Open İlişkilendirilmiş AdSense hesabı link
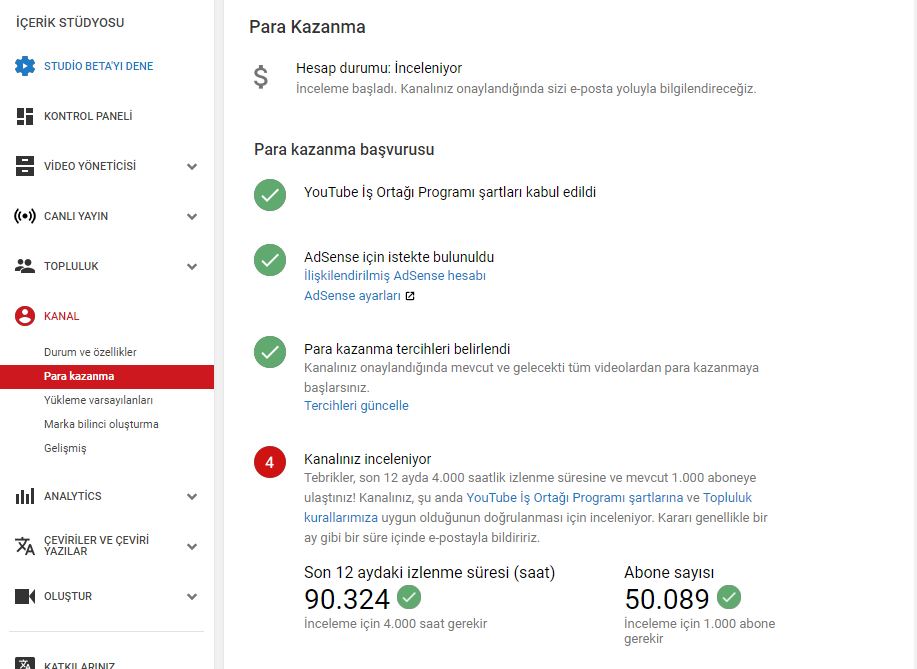The image size is (917, 669). pos(395,275)
